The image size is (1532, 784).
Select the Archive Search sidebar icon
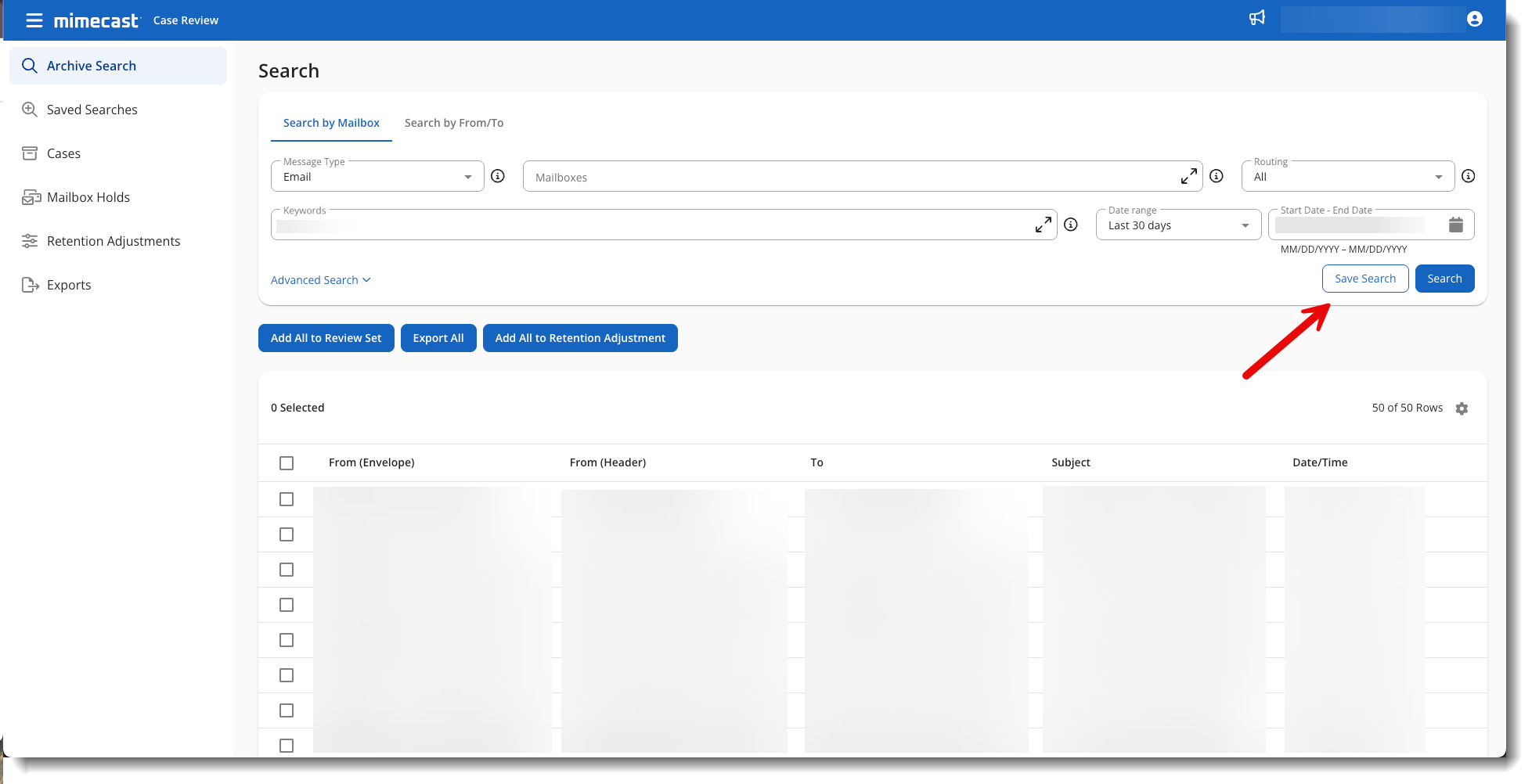coord(29,66)
